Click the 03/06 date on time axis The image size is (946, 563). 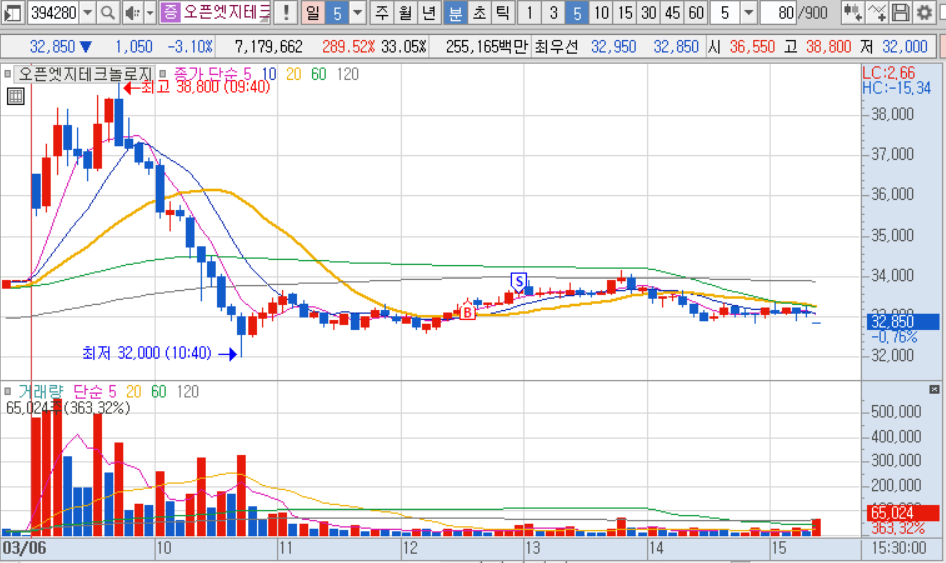(x=25, y=548)
